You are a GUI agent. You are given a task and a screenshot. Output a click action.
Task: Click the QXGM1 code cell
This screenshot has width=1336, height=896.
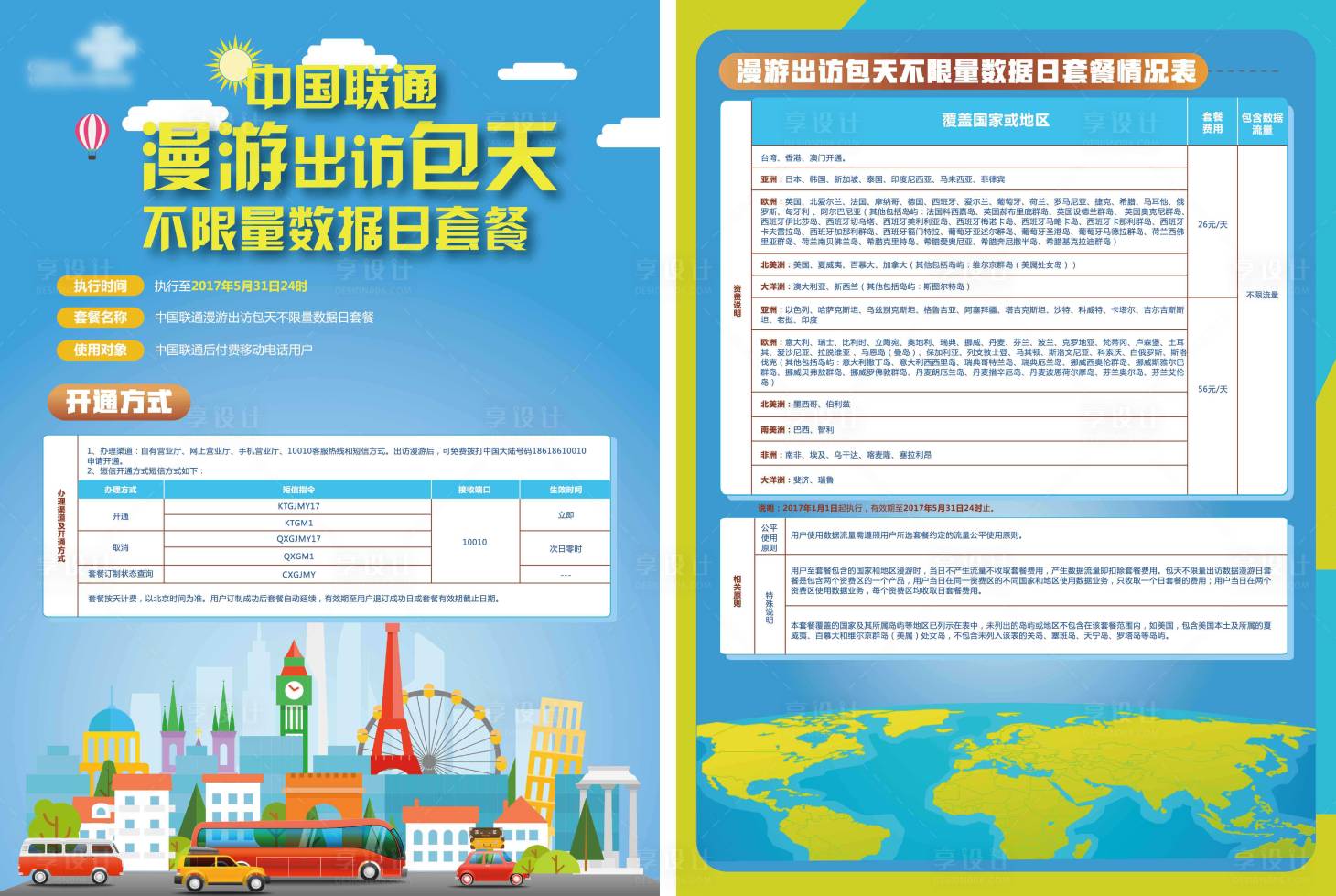pos(298,556)
